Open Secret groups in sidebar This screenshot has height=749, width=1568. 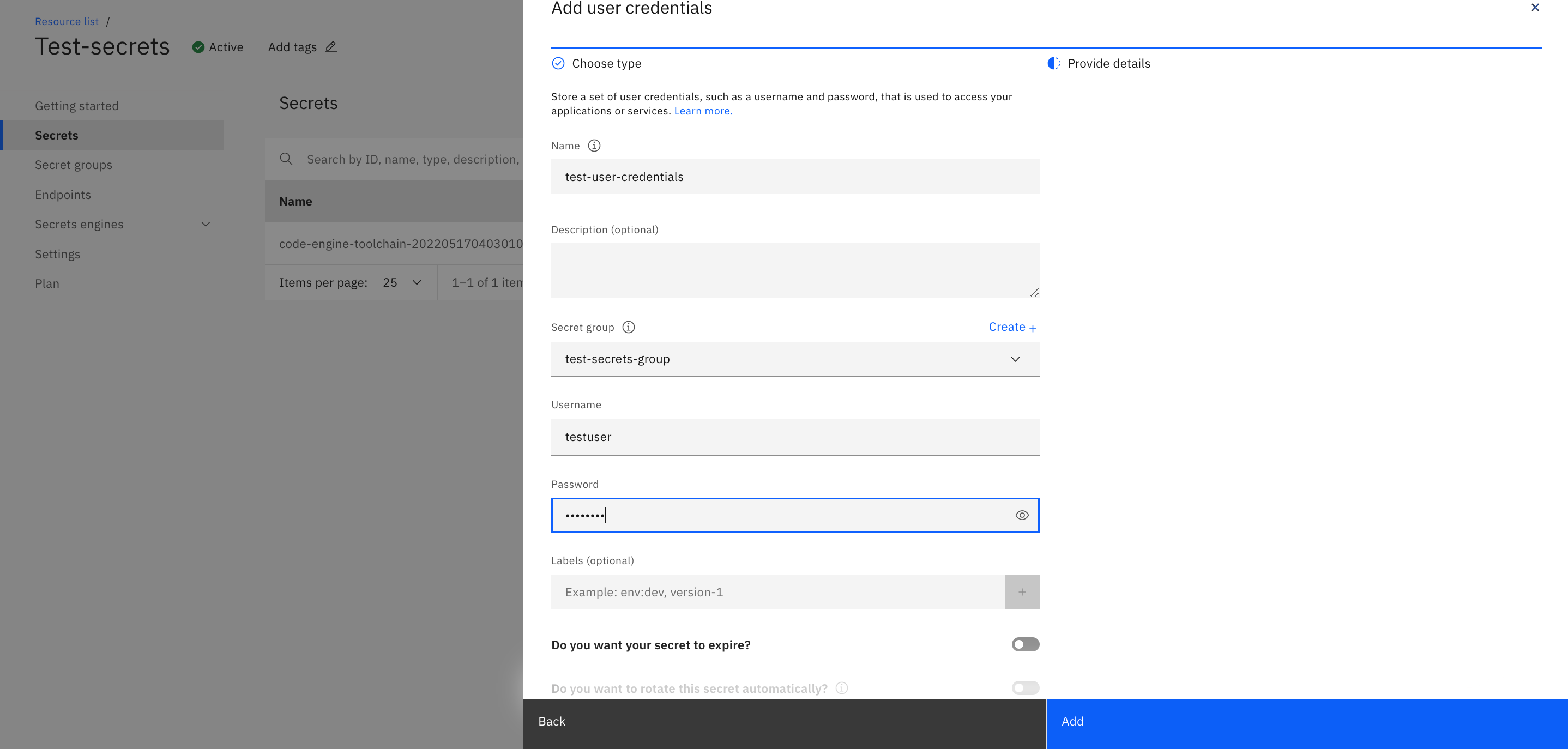coord(74,165)
